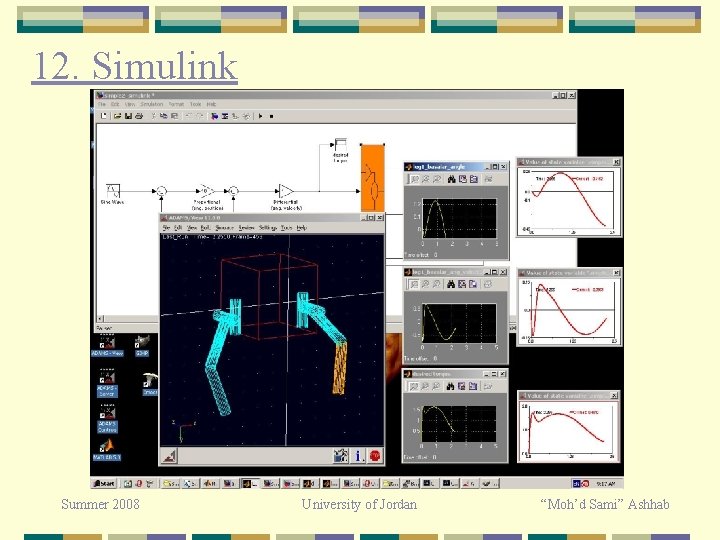Click zoom Y-axis icon in desired torque scope

click(x=436, y=387)
